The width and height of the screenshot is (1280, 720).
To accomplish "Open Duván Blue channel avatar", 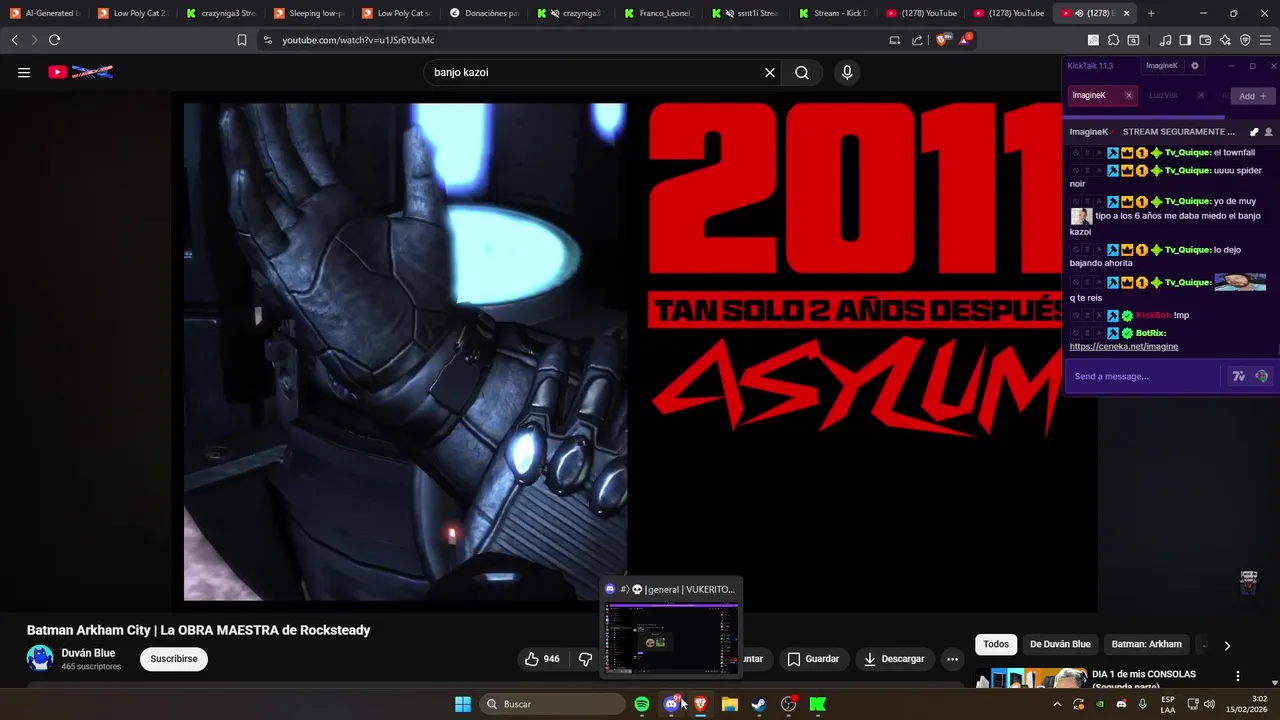I will click(x=40, y=658).
